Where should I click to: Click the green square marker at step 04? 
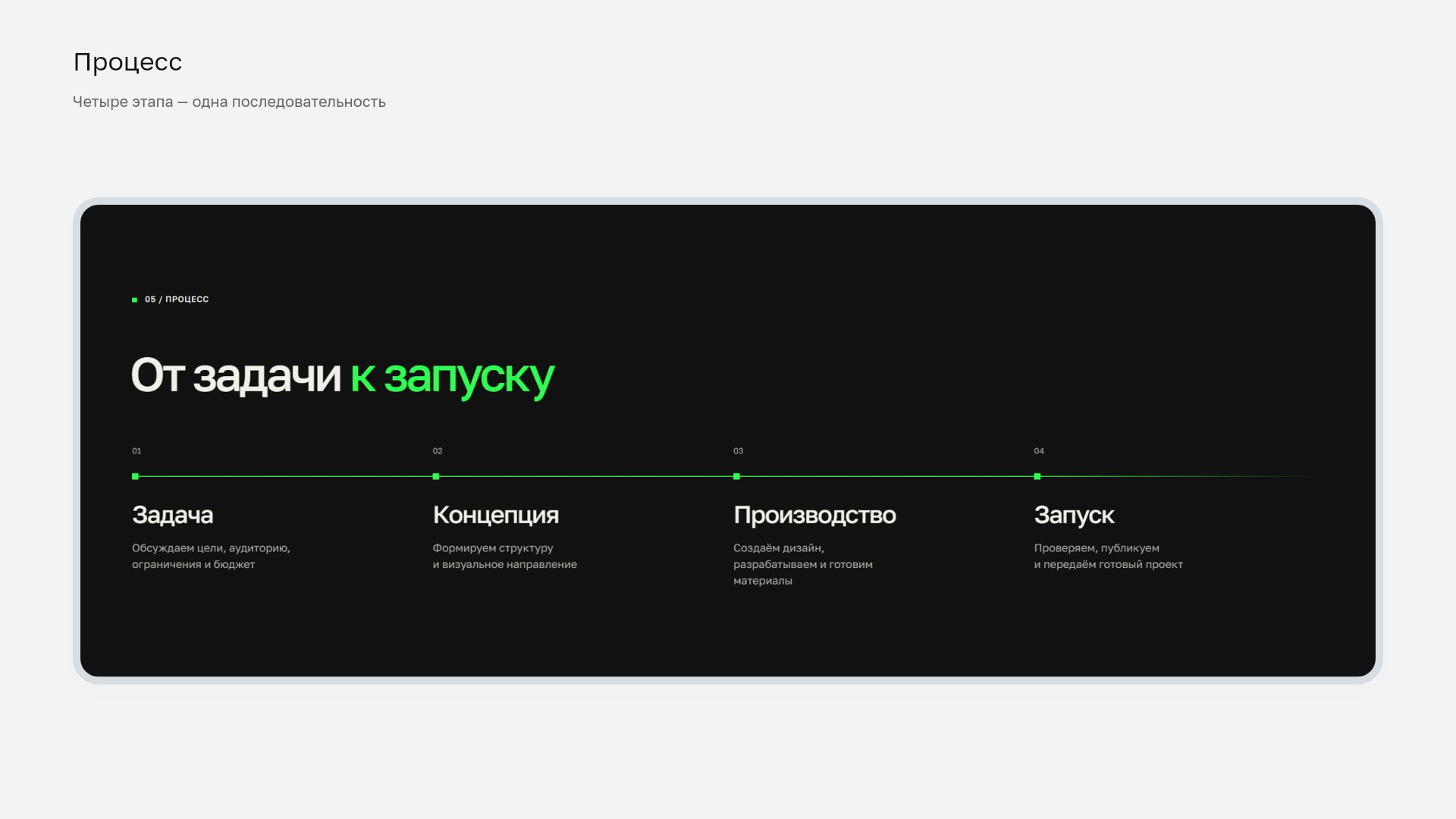[1037, 476]
